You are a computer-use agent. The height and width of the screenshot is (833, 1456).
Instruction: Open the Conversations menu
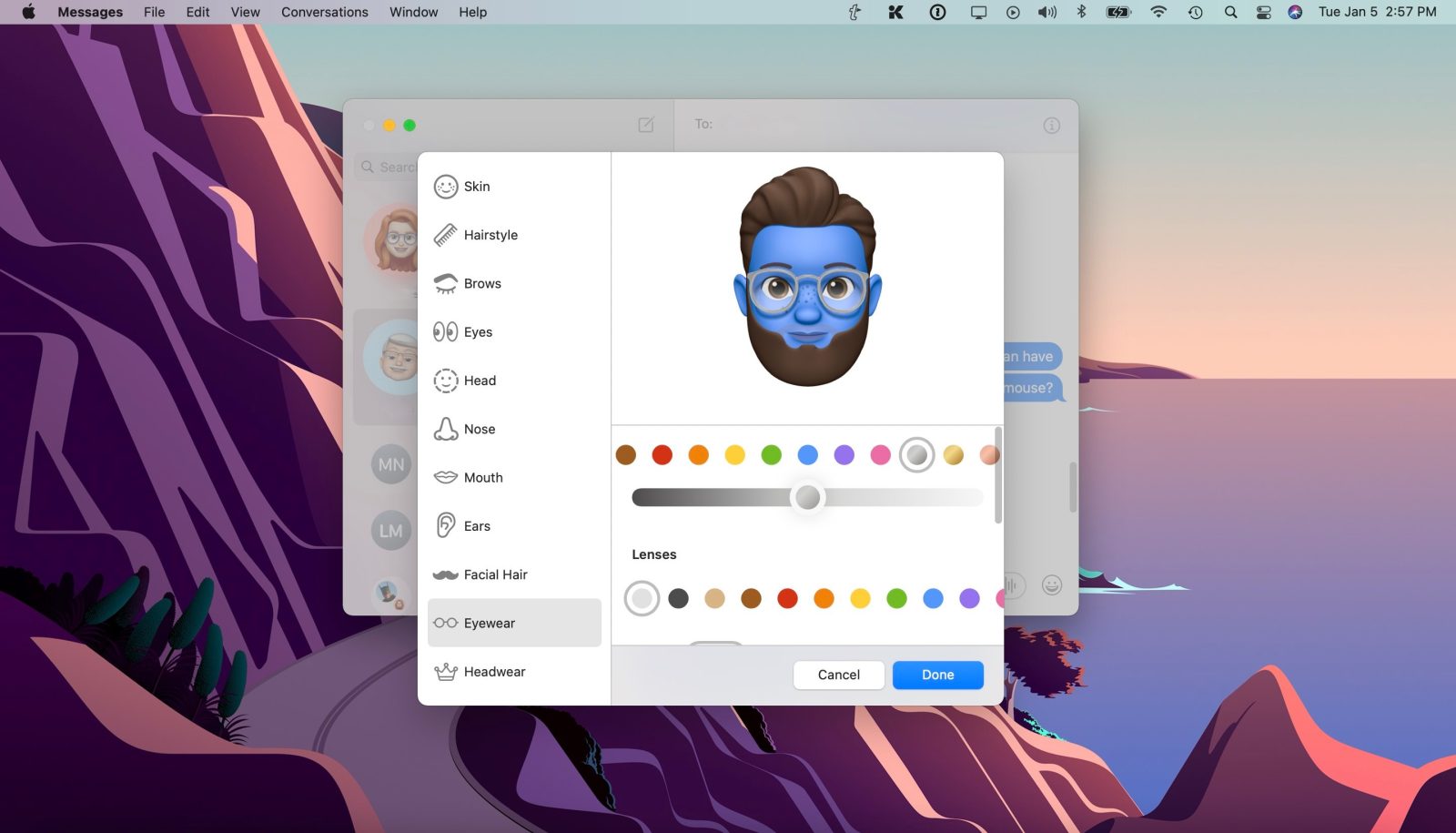[x=325, y=12]
